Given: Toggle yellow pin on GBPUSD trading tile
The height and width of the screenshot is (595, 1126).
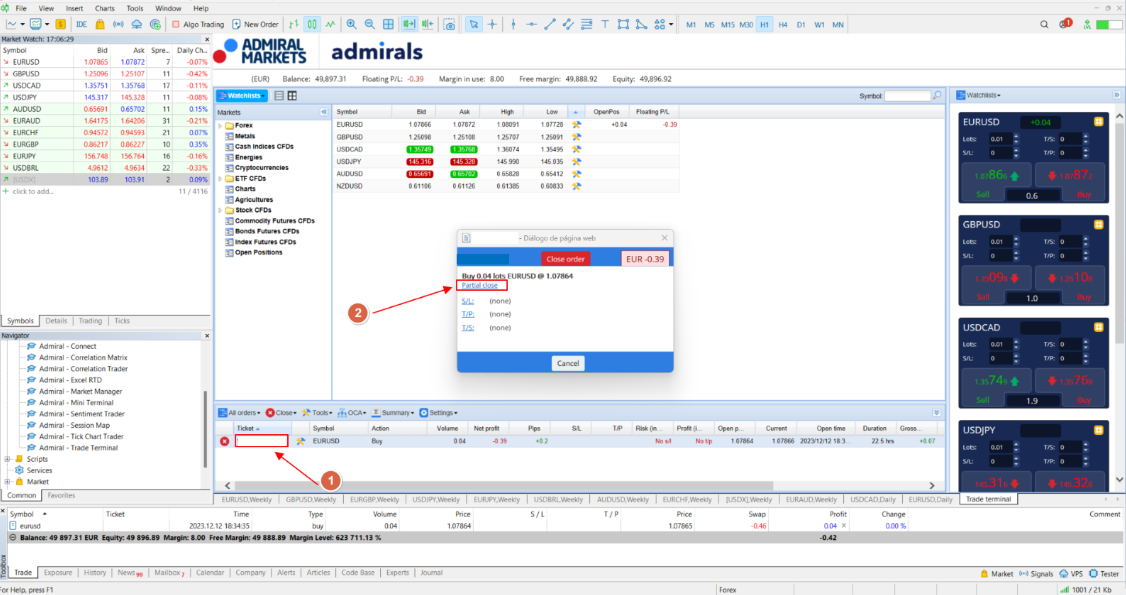Looking at the screenshot, I should click(1098, 225).
